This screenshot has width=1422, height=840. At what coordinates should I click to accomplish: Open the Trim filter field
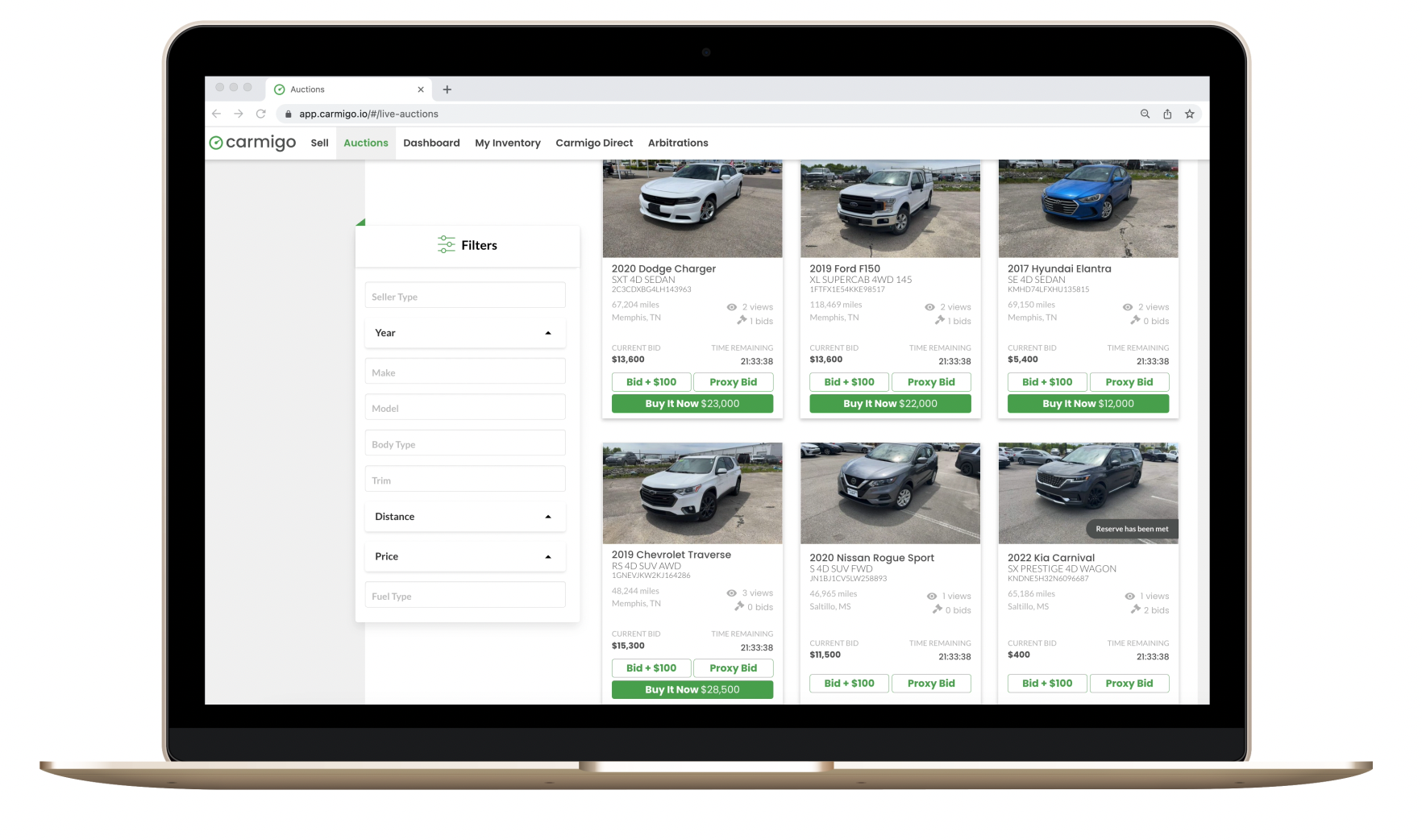tap(465, 480)
